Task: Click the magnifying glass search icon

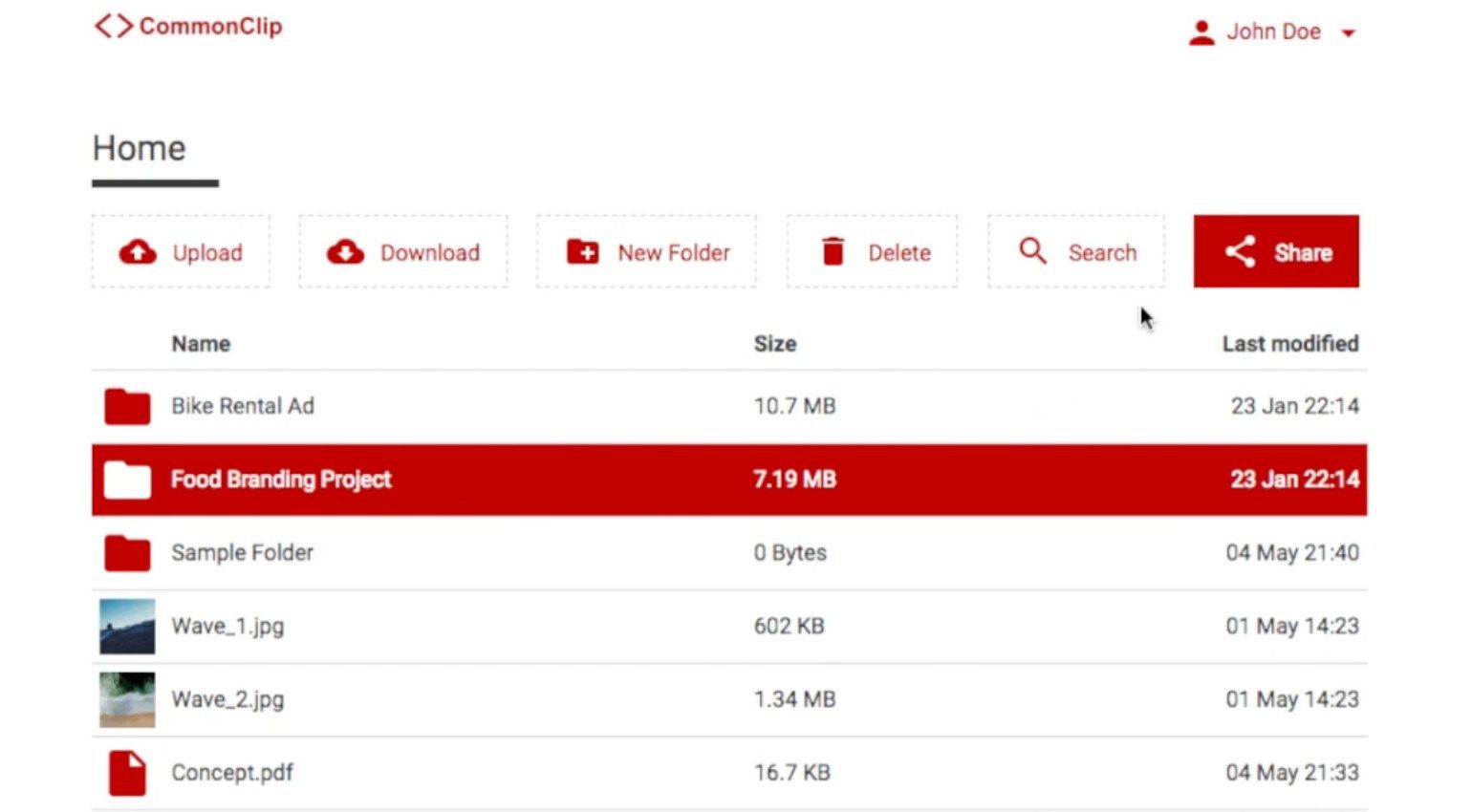Action: [x=1032, y=251]
